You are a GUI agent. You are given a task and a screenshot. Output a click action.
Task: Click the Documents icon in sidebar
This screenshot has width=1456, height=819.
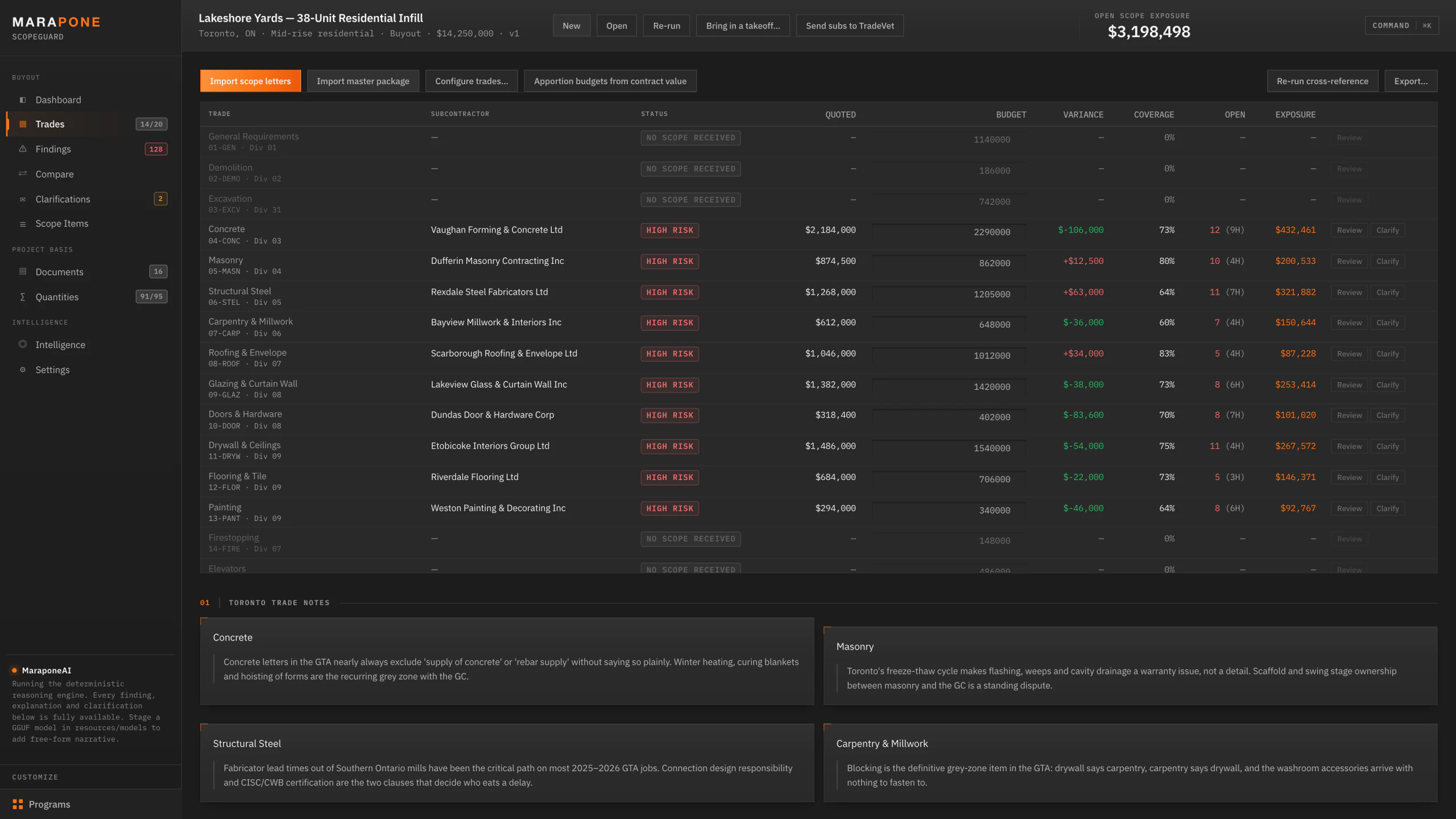point(23,272)
